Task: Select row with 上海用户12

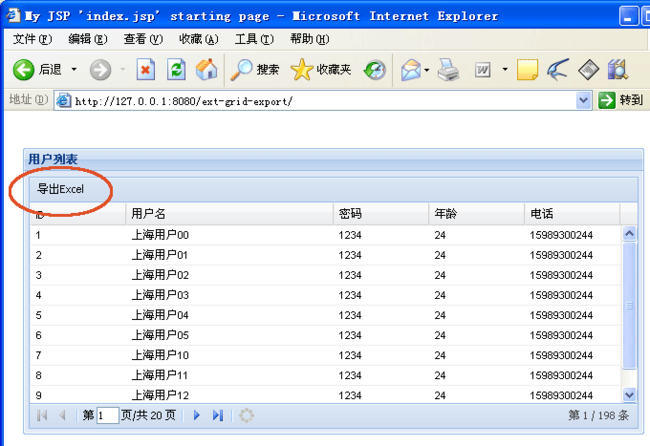Action: [x=325, y=394]
